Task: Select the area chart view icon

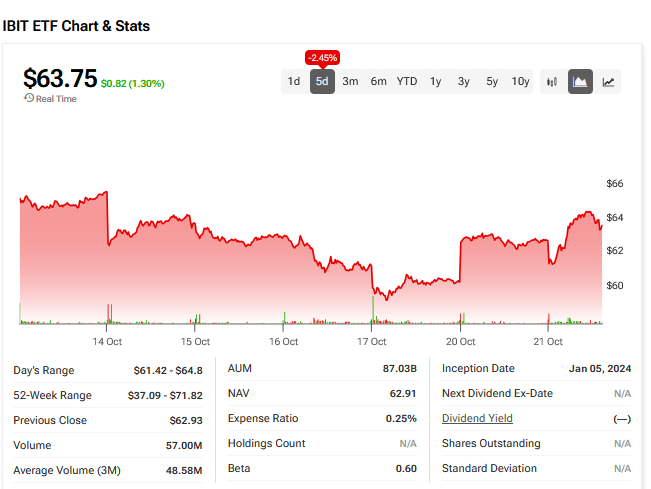Action: pos(580,82)
